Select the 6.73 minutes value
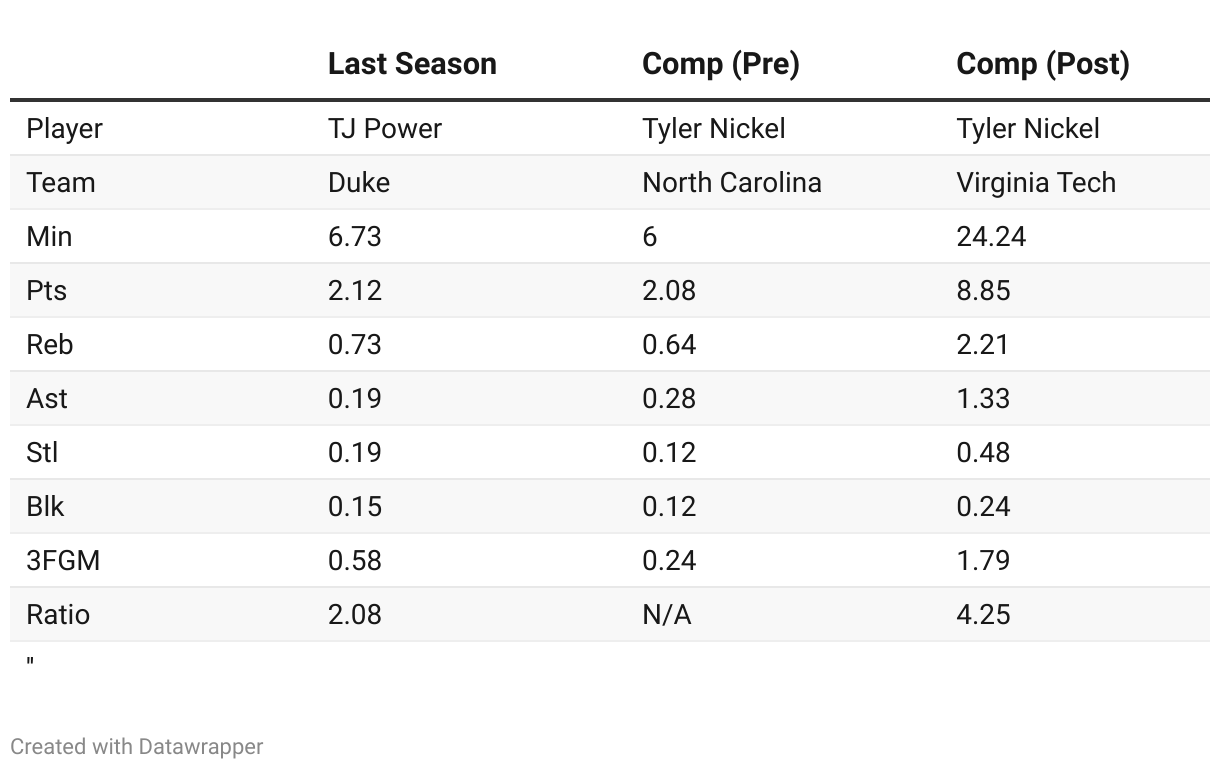 (x=355, y=237)
